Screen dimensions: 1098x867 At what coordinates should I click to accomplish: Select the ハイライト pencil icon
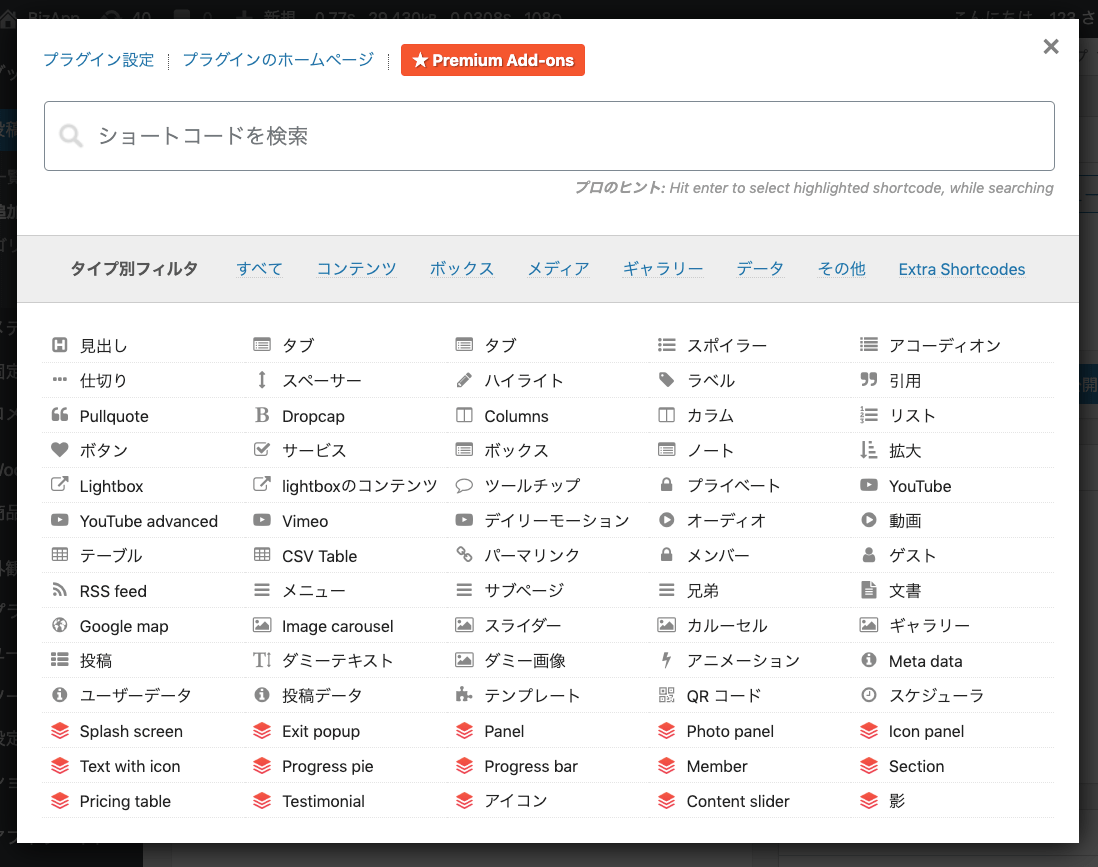pyautogui.click(x=464, y=380)
